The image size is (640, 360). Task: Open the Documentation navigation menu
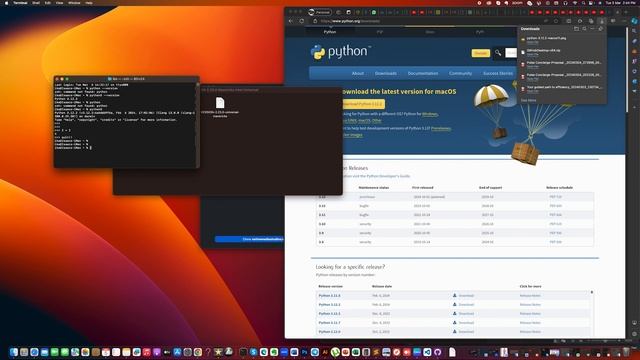pos(423,73)
